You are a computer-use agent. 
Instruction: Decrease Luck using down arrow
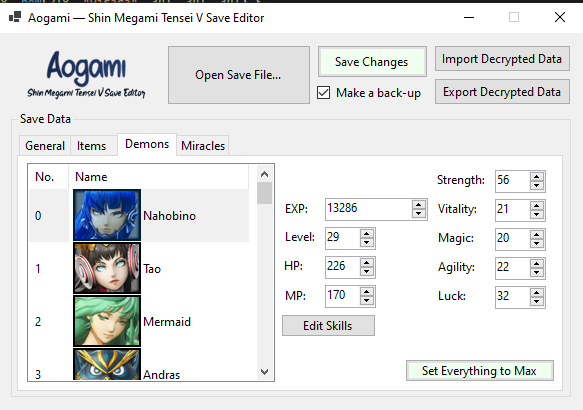[537, 301]
